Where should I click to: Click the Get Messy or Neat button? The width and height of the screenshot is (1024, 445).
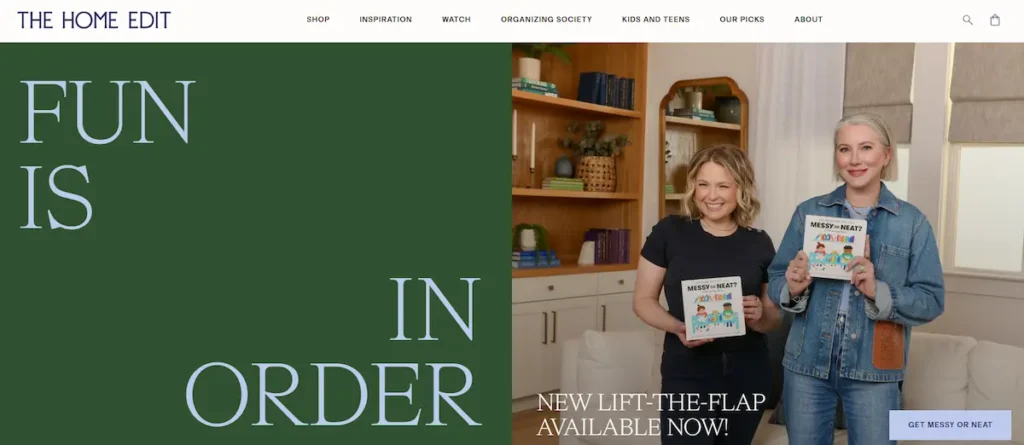click(x=950, y=425)
